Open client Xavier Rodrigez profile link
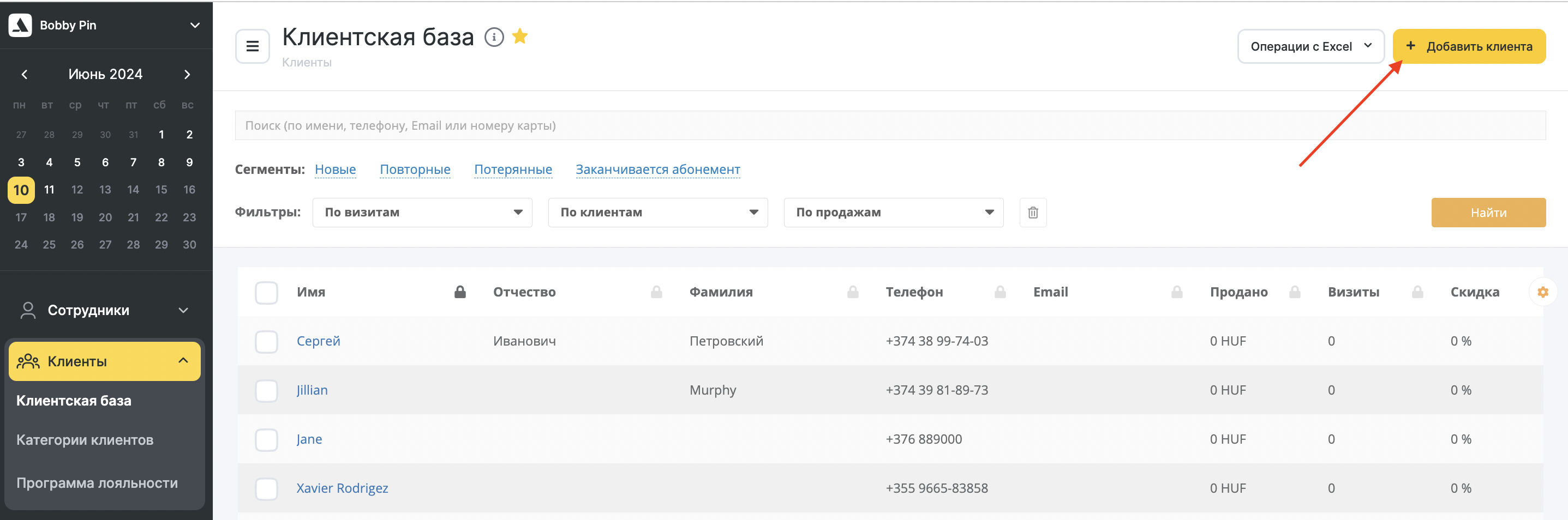 coord(342,488)
